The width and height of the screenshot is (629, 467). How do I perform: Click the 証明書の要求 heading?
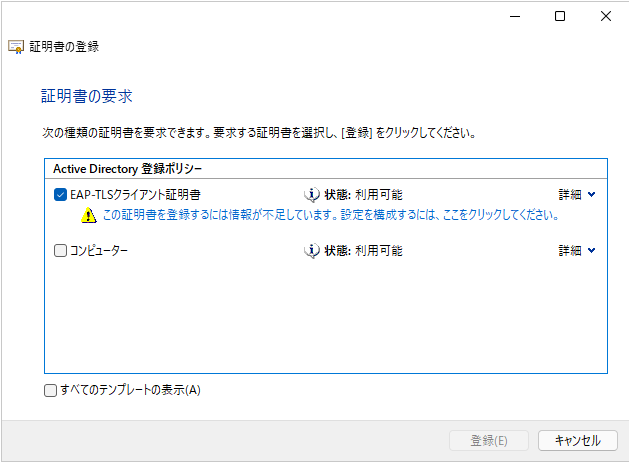point(87,96)
